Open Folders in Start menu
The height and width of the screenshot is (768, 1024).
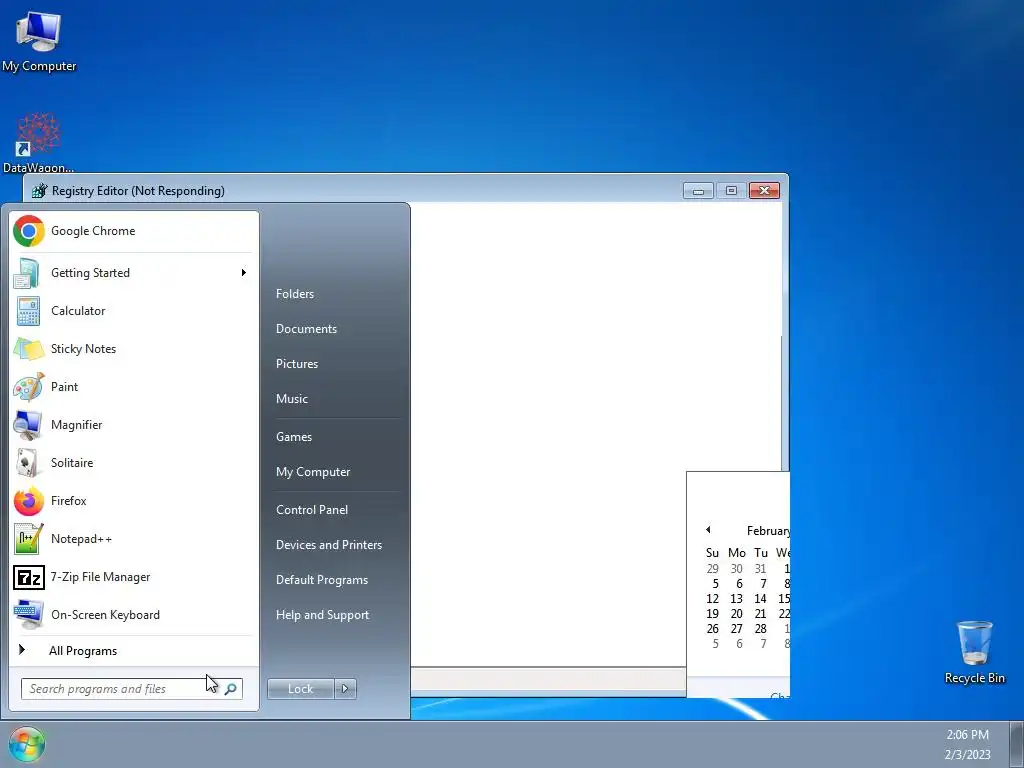295,294
